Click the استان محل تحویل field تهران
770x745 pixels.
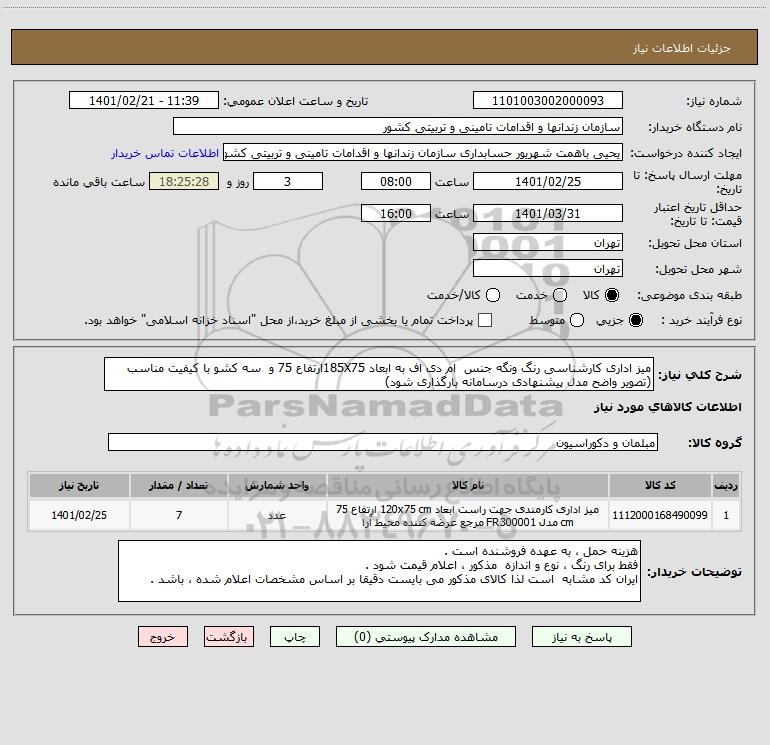click(548, 243)
